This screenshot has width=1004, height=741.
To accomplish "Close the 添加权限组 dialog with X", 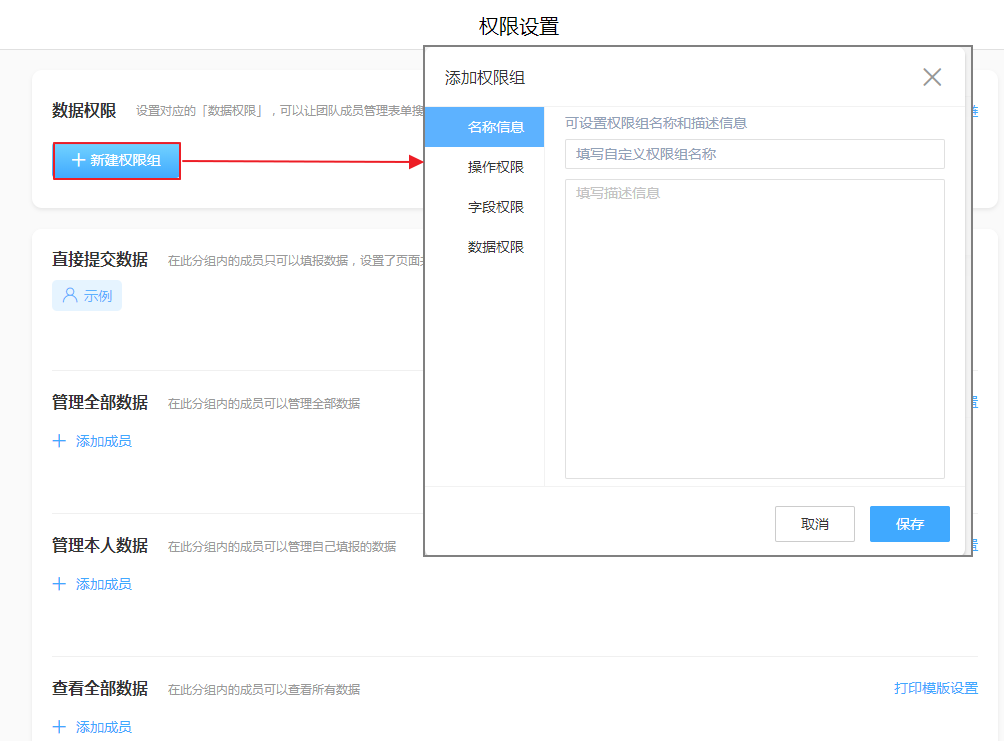I will 932,77.
